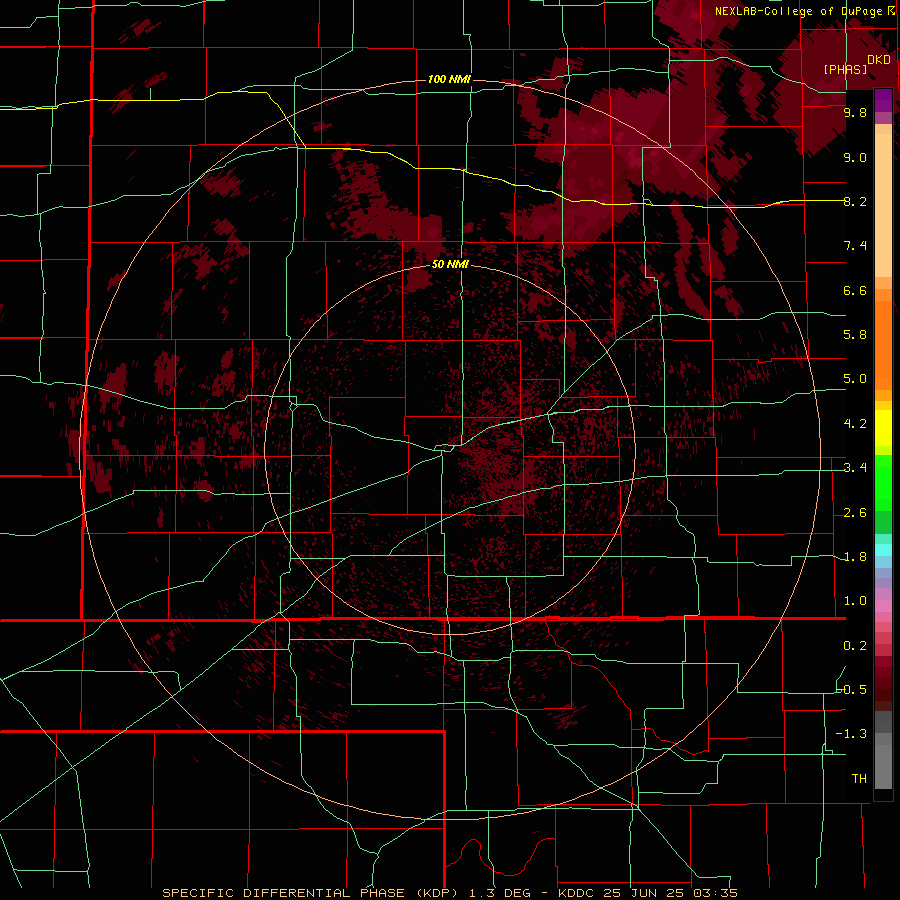Click the TH threshold label on the legend
The height and width of the screenshot is (900, 900).
pyautogui.click(x=859, y=779)
